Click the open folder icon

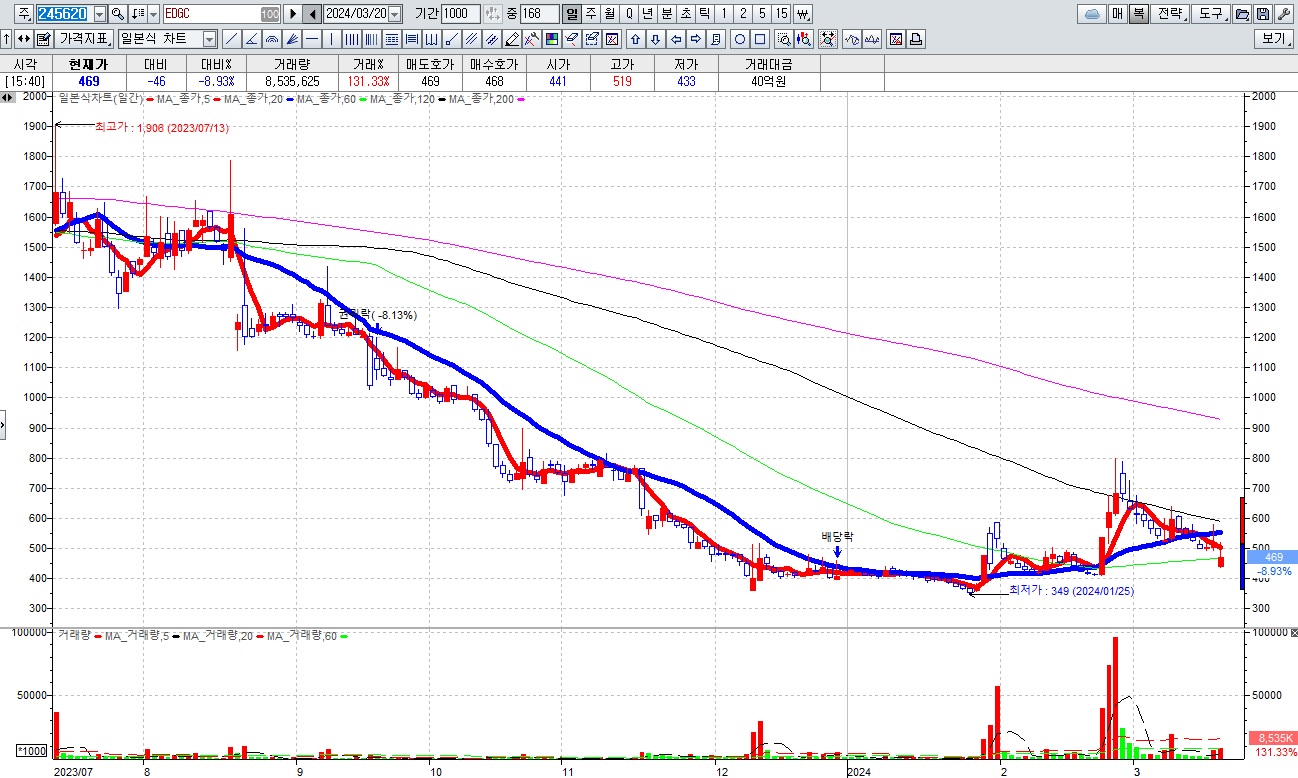(1242, 14)
